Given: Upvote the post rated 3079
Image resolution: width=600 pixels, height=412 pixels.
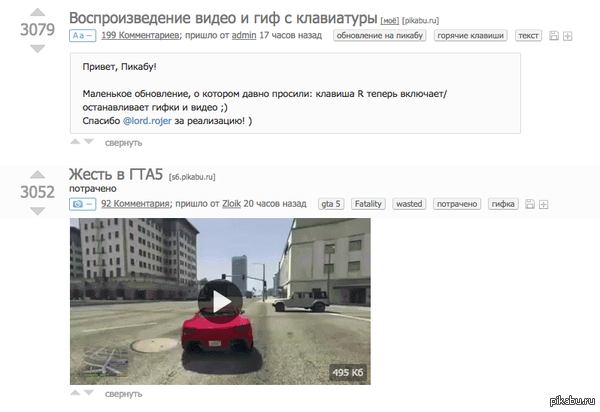Looking at the screenshot, I should [x=38, y=12].
